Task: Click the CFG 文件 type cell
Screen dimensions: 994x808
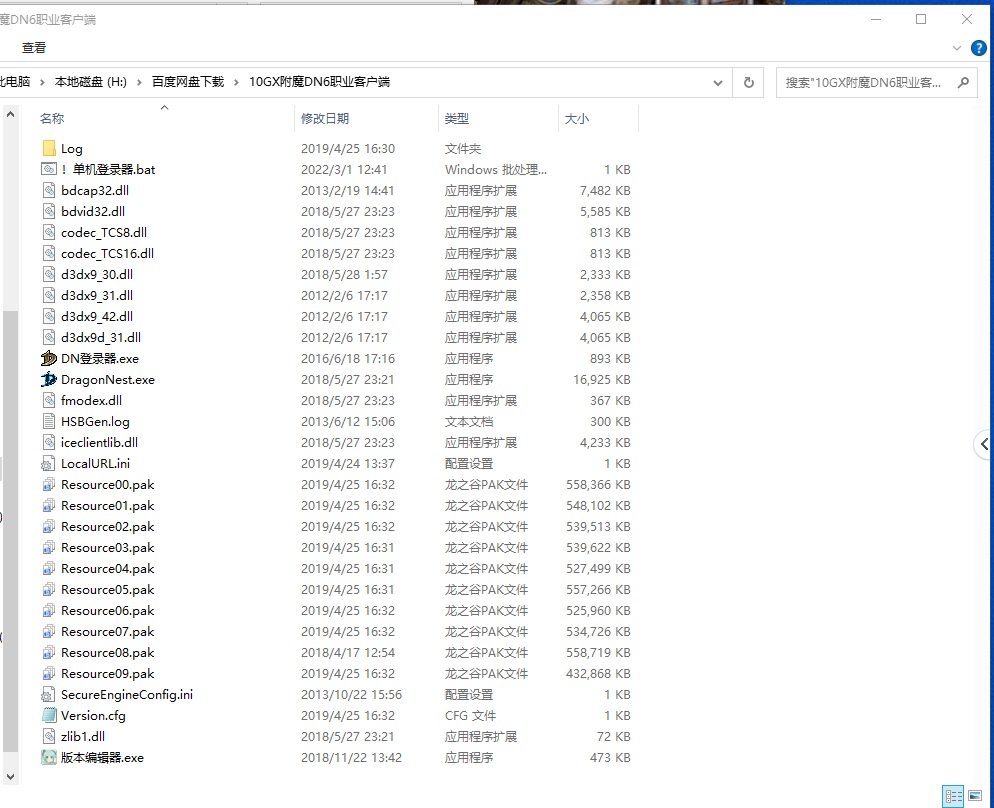Action: [470, 715]
